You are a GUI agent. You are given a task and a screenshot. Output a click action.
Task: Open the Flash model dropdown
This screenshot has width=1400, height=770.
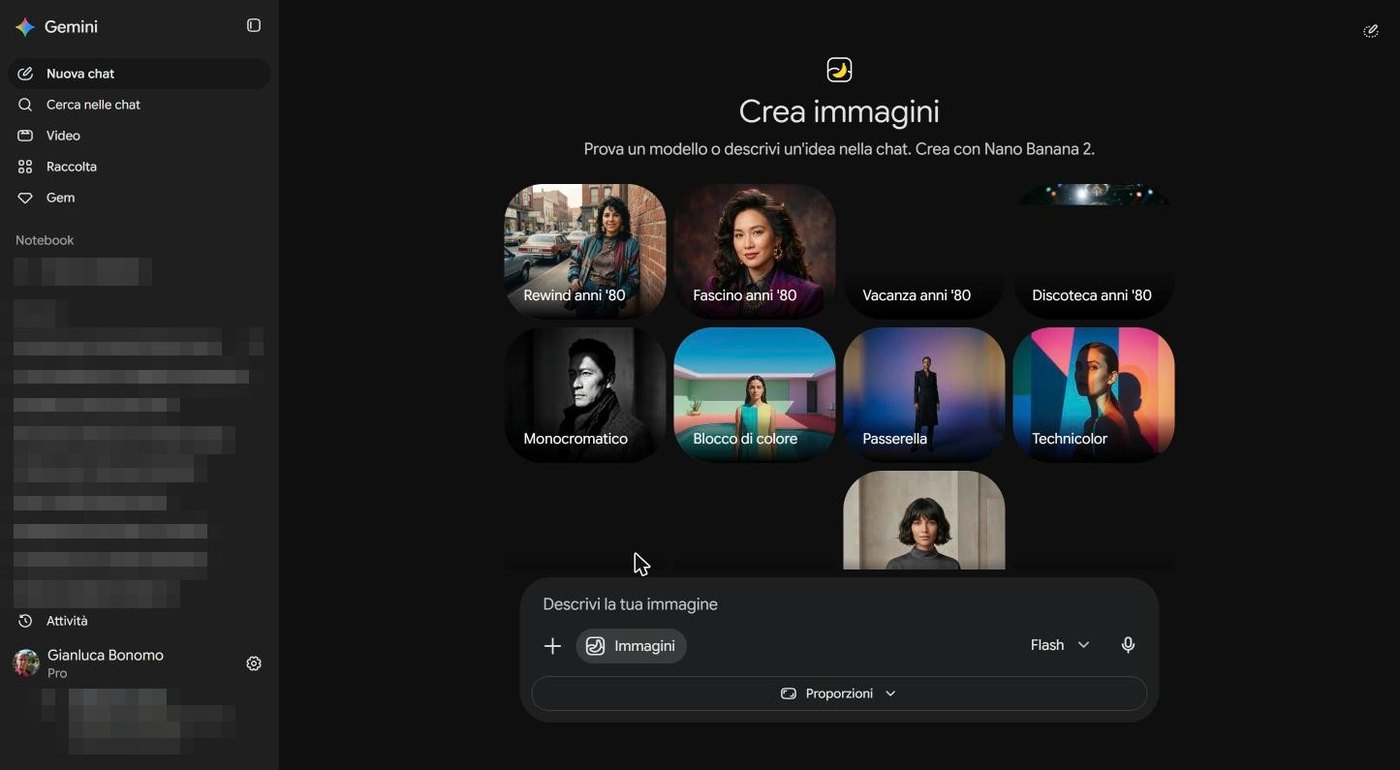pyautogui.click(x=1060, y=645)
